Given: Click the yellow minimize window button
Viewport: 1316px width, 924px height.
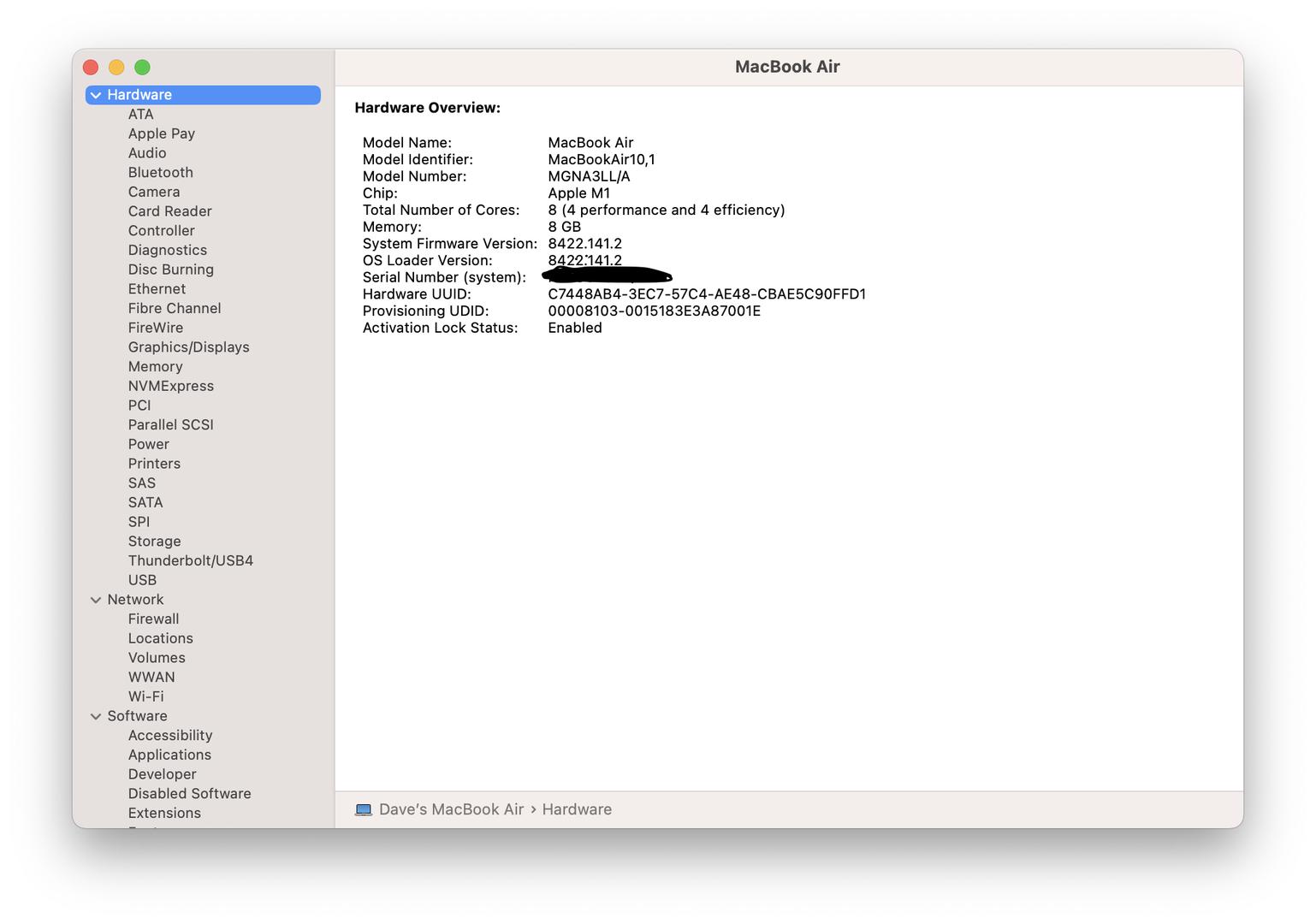Looking at the screenshot, I should [x=116, y=68].
